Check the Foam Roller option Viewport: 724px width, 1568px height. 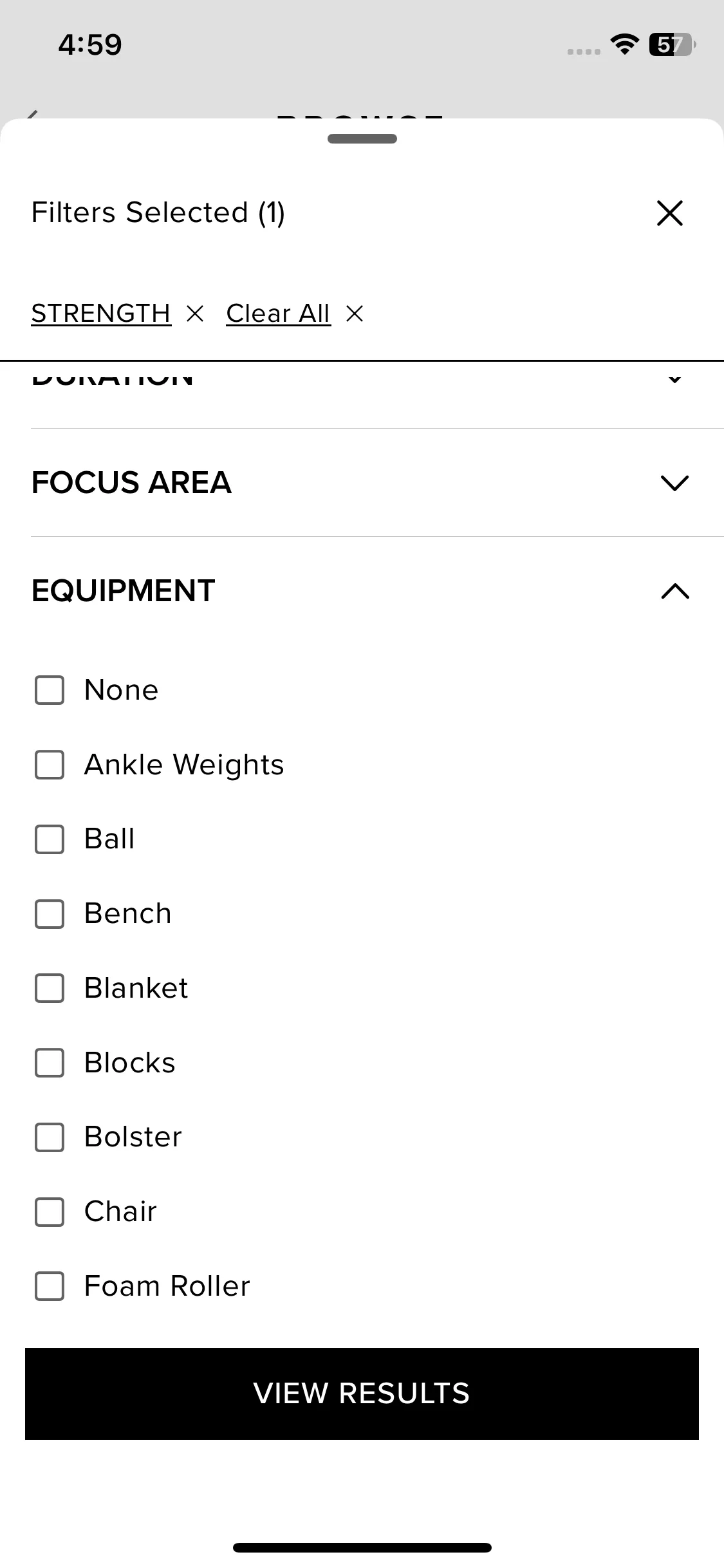pos(50,1286)
